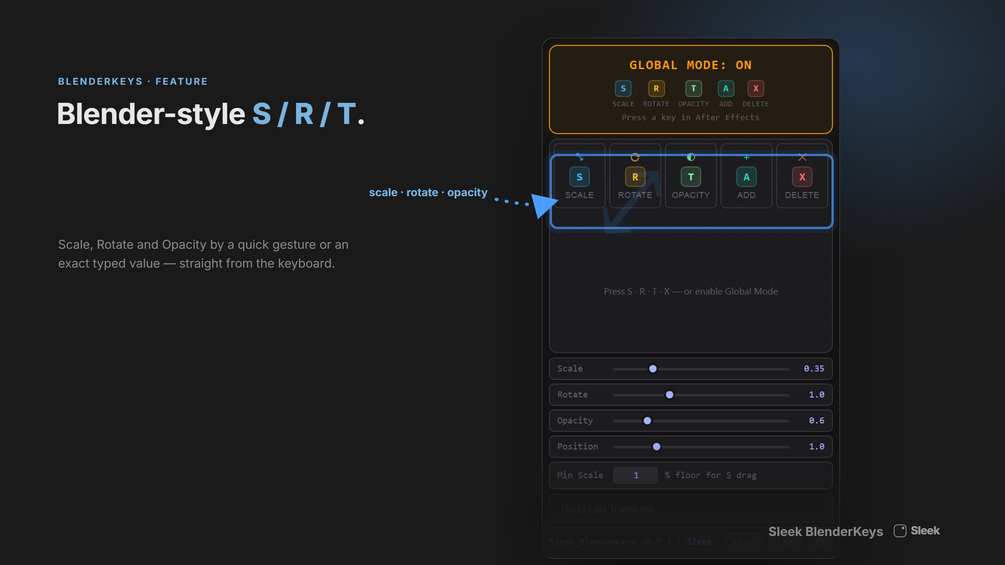Click the 0.6 value in the Opacity row

click(x=817, y=421)
